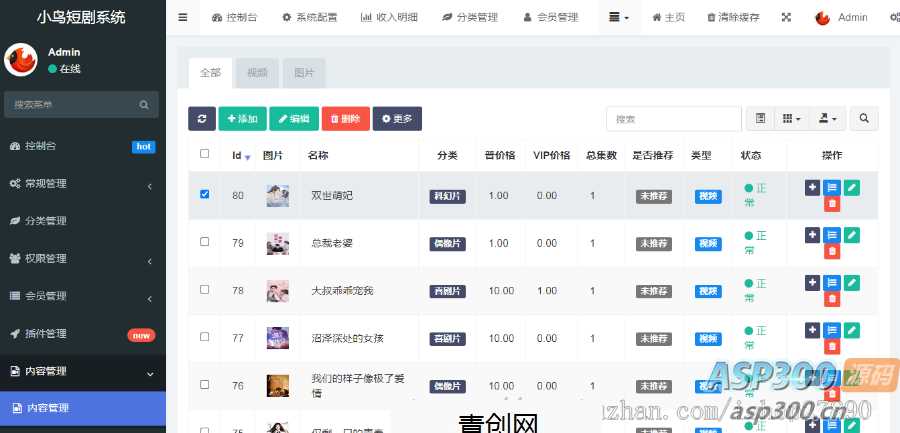This screenshot has width=900, height=433.
Task: Click the red 删除 button
Action: point(346,119)
